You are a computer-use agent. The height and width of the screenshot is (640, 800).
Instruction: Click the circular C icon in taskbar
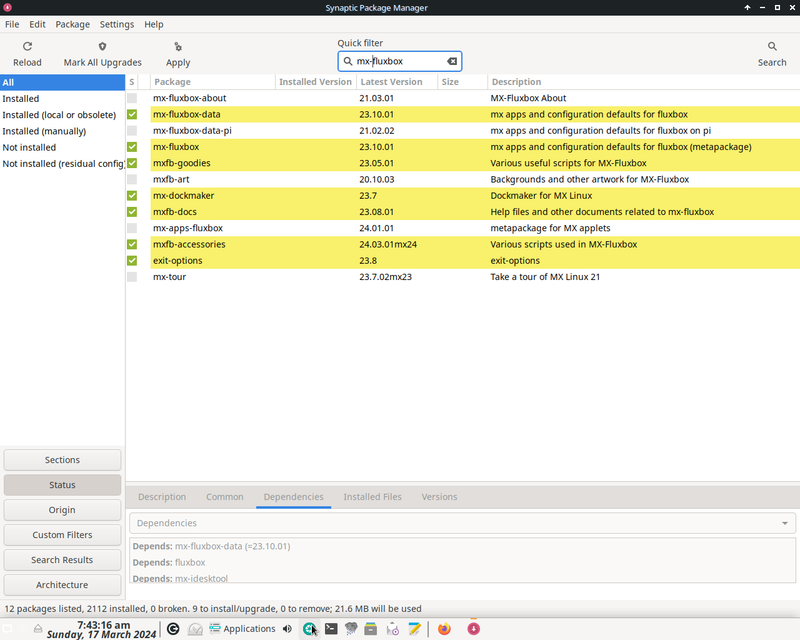coord(173,629)
